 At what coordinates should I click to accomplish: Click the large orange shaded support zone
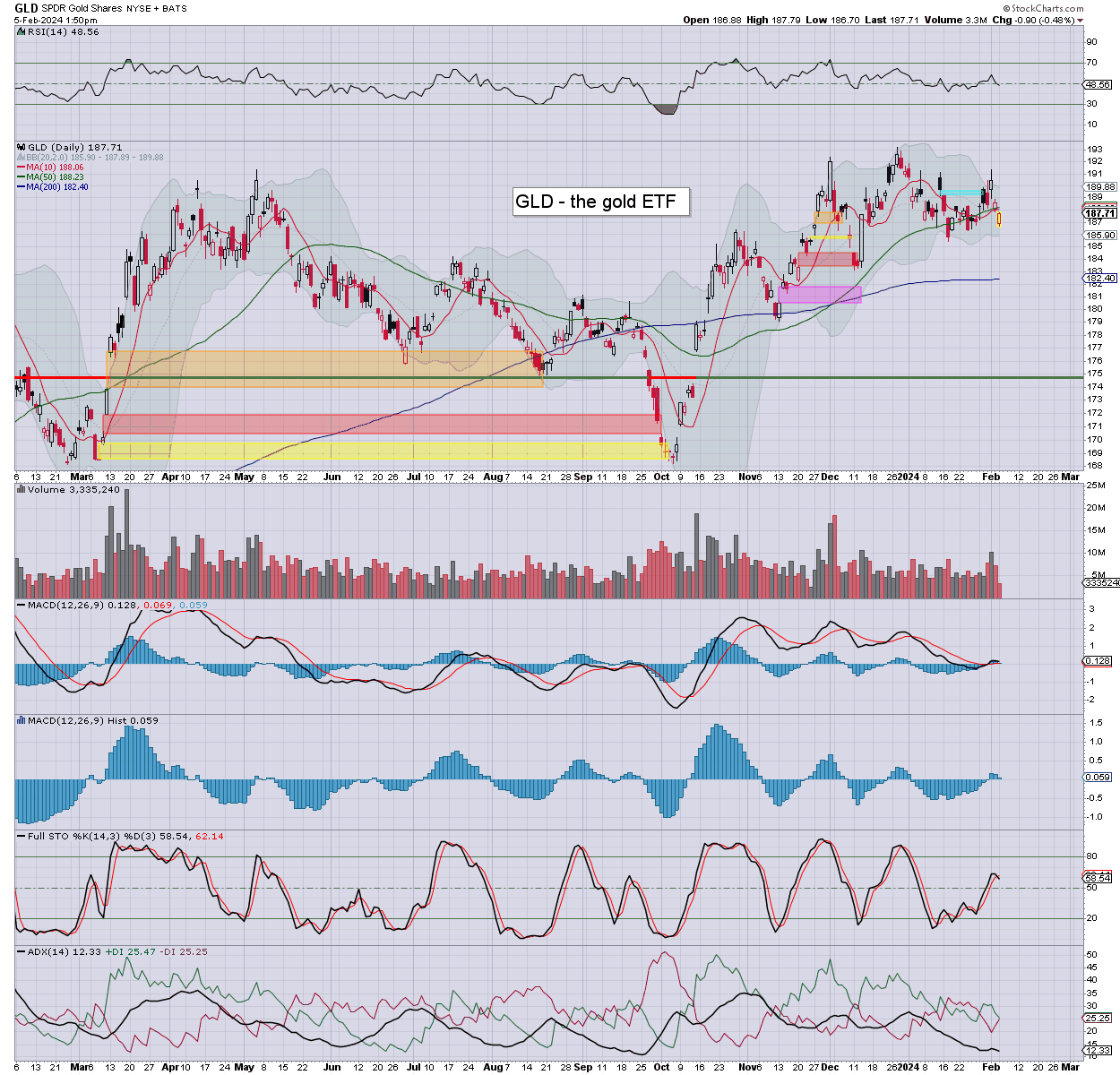pos(323,368)
